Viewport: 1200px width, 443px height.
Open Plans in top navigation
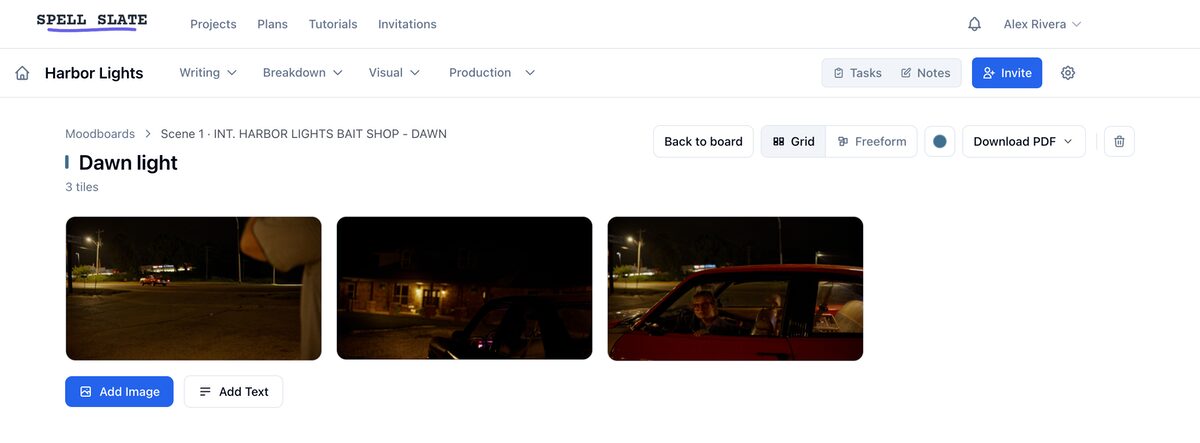273,24
